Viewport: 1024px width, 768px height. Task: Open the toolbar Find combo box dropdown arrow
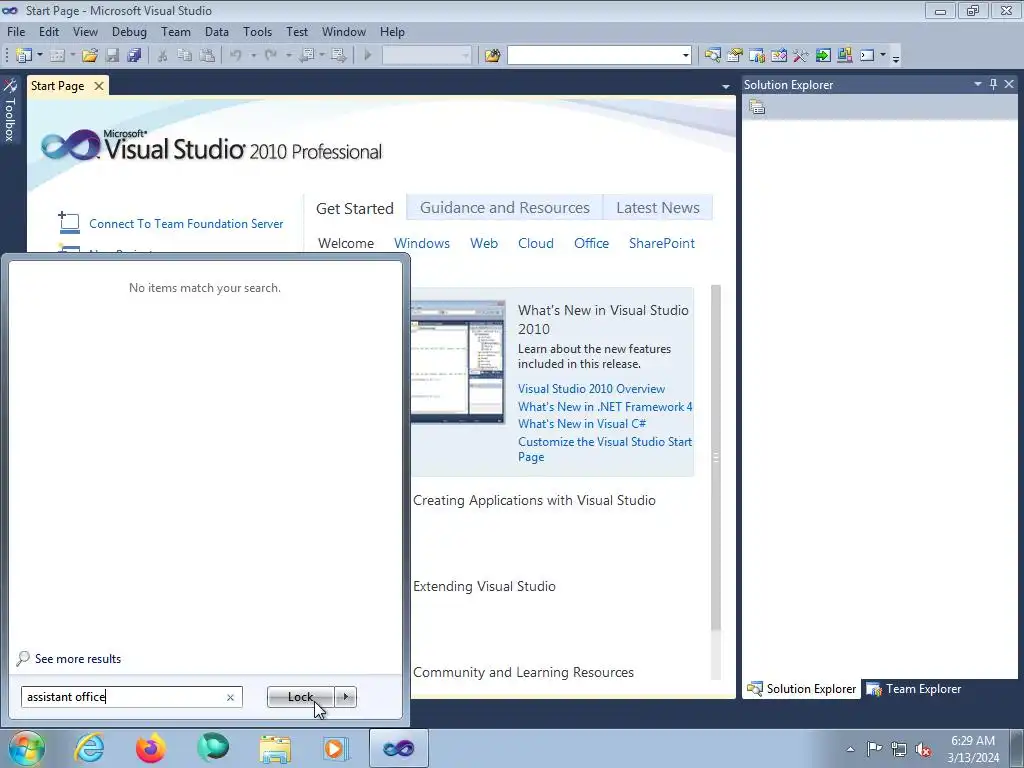685,56
